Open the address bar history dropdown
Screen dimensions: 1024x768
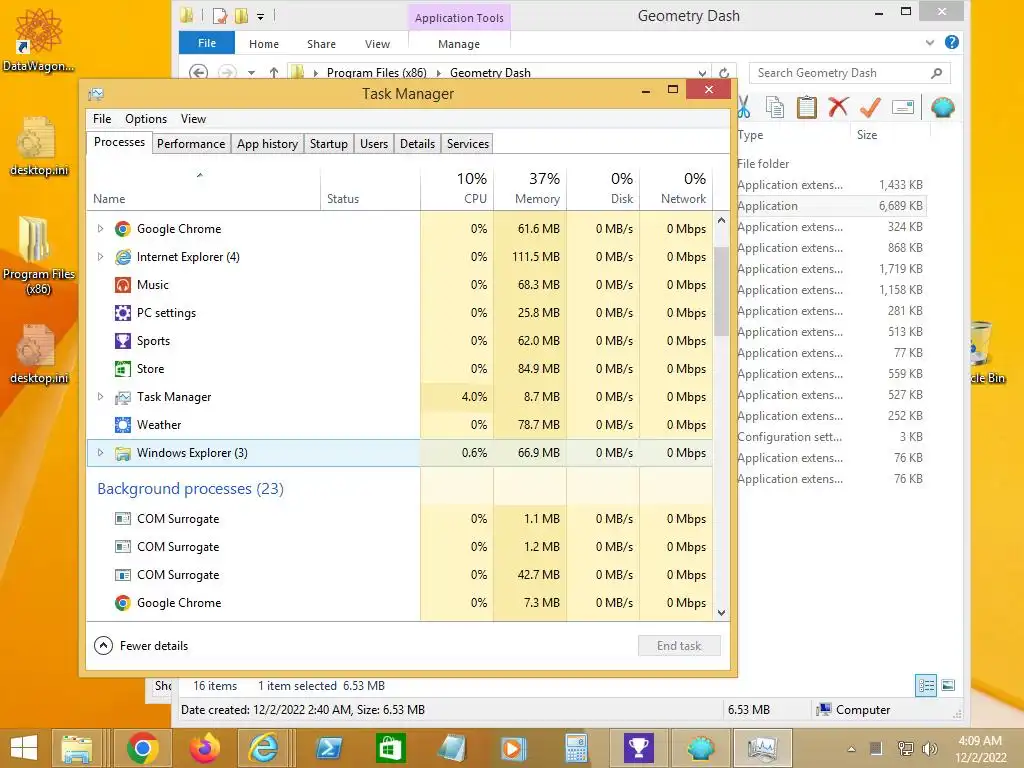coord(702,73)
